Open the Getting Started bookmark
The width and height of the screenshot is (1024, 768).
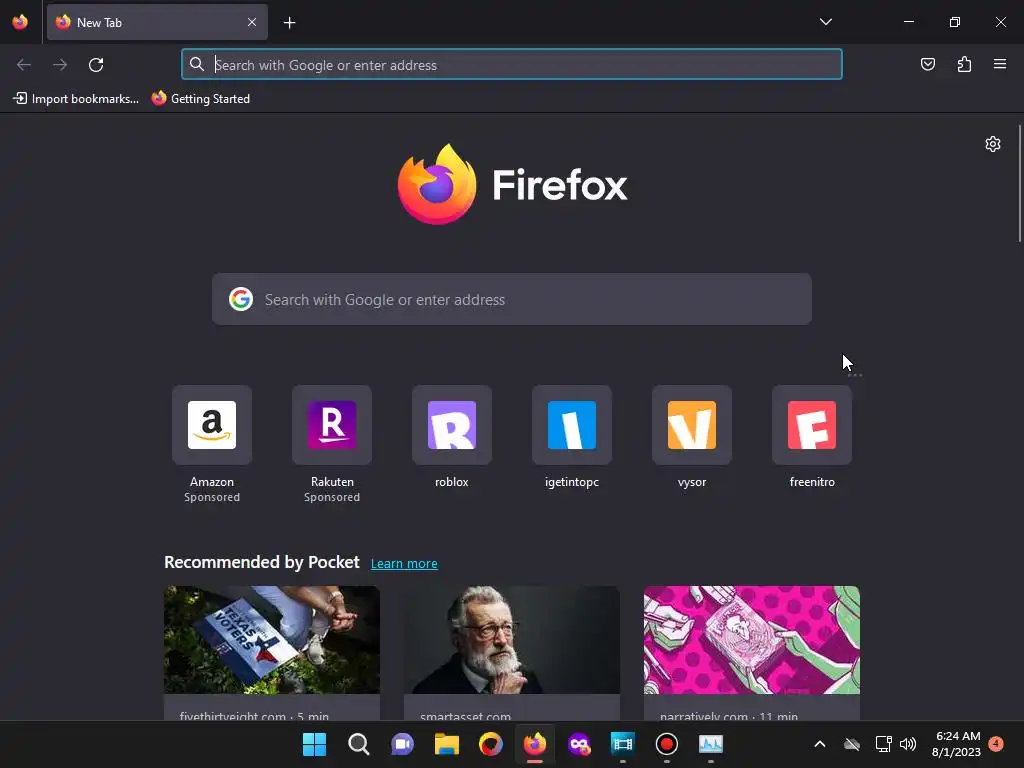(x=201, y=99)
